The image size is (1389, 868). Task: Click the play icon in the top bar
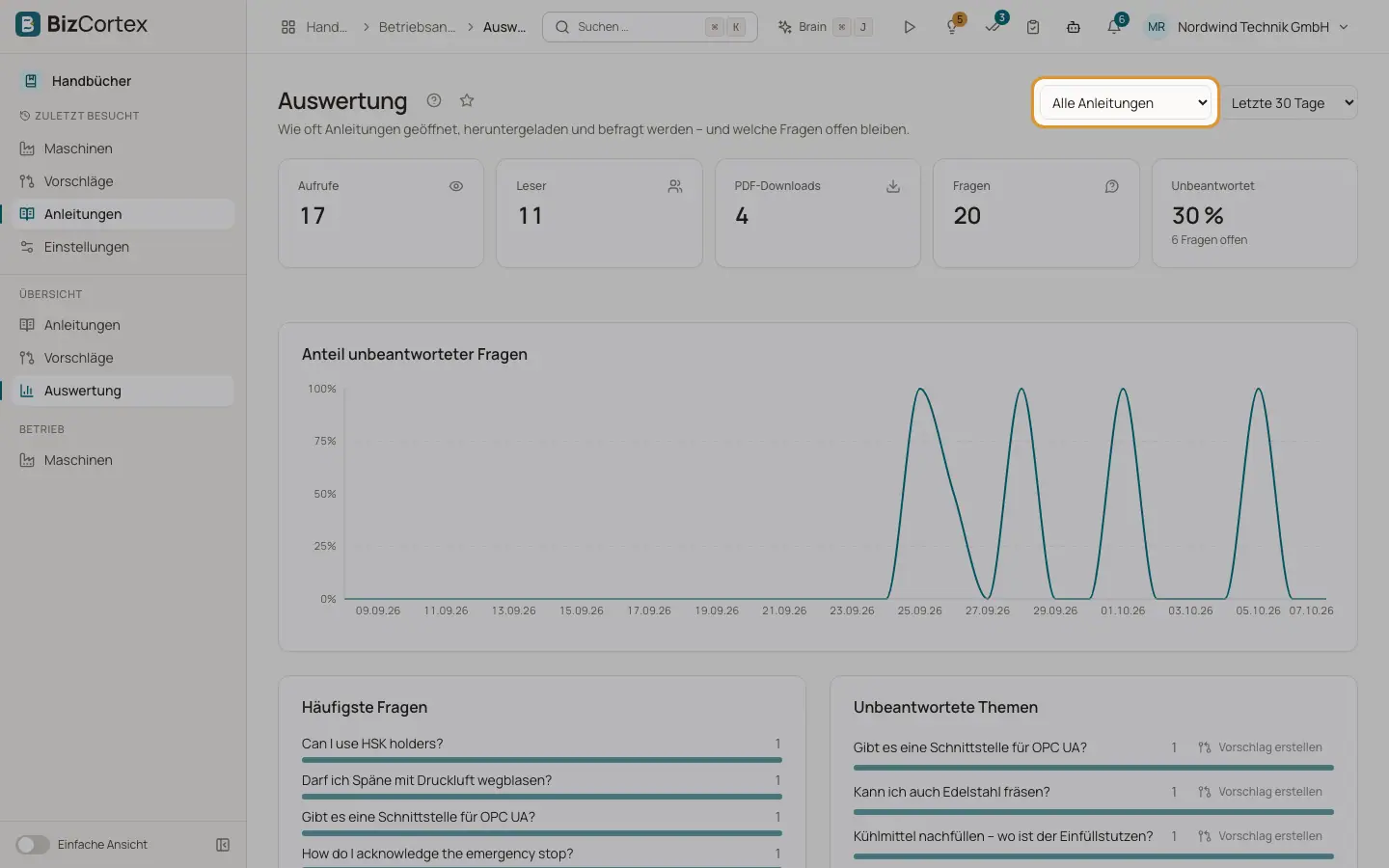click(x=910, y=27)
